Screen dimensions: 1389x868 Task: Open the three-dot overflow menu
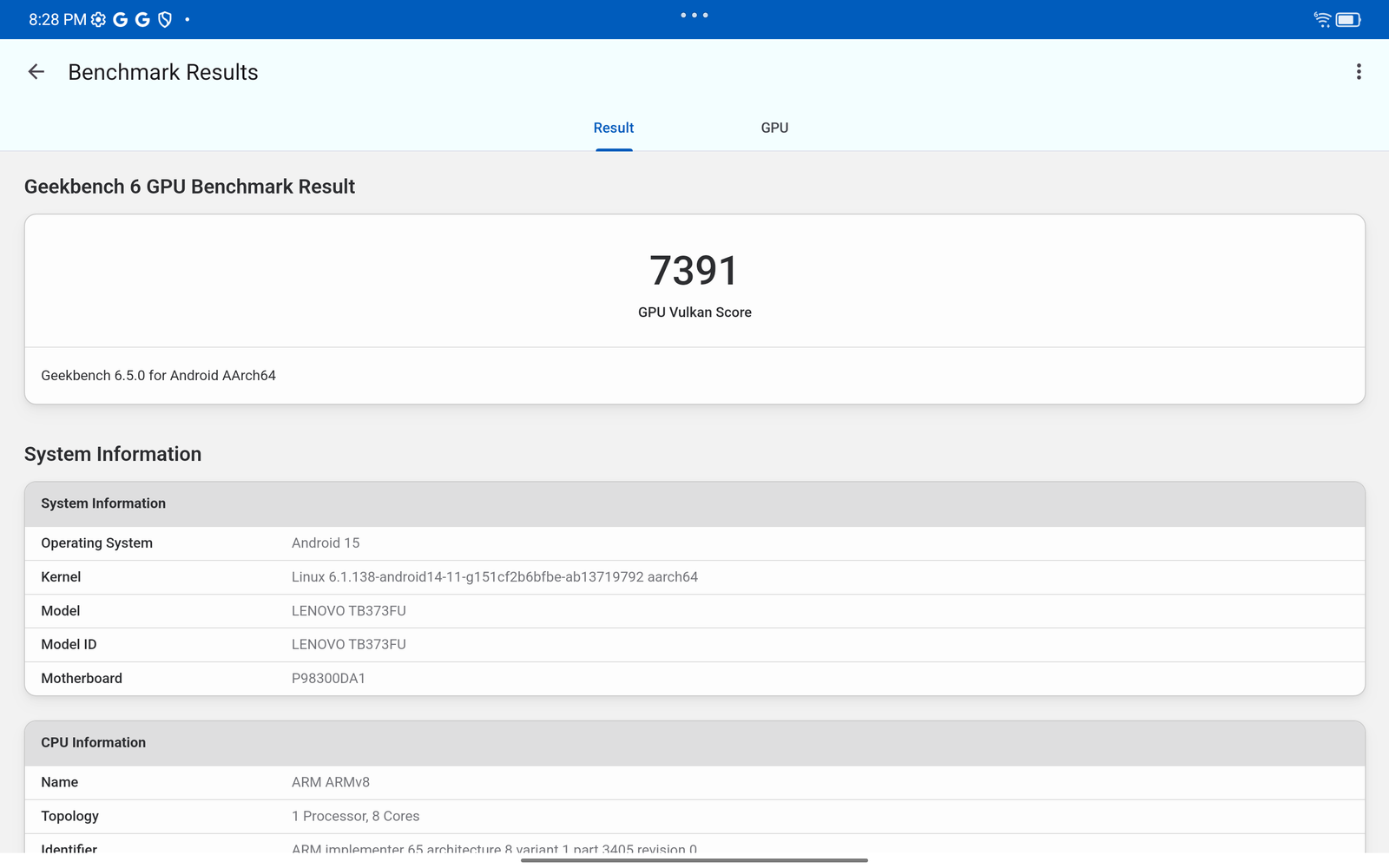1359,72
